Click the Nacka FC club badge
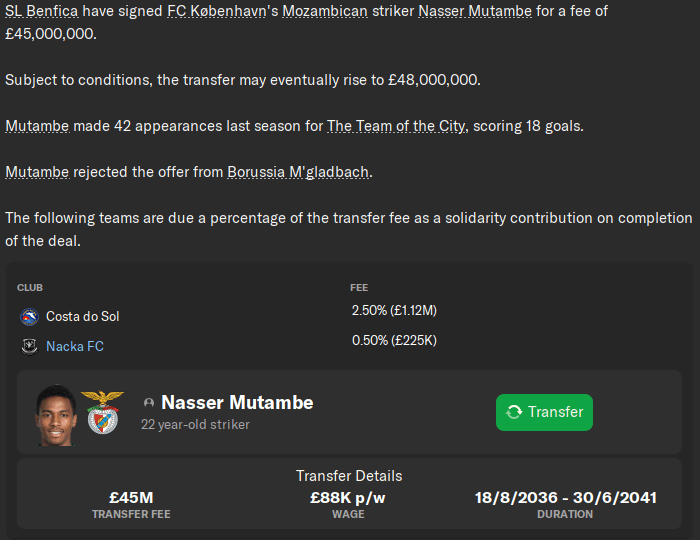The image size is (700, 540). [29, 347]
